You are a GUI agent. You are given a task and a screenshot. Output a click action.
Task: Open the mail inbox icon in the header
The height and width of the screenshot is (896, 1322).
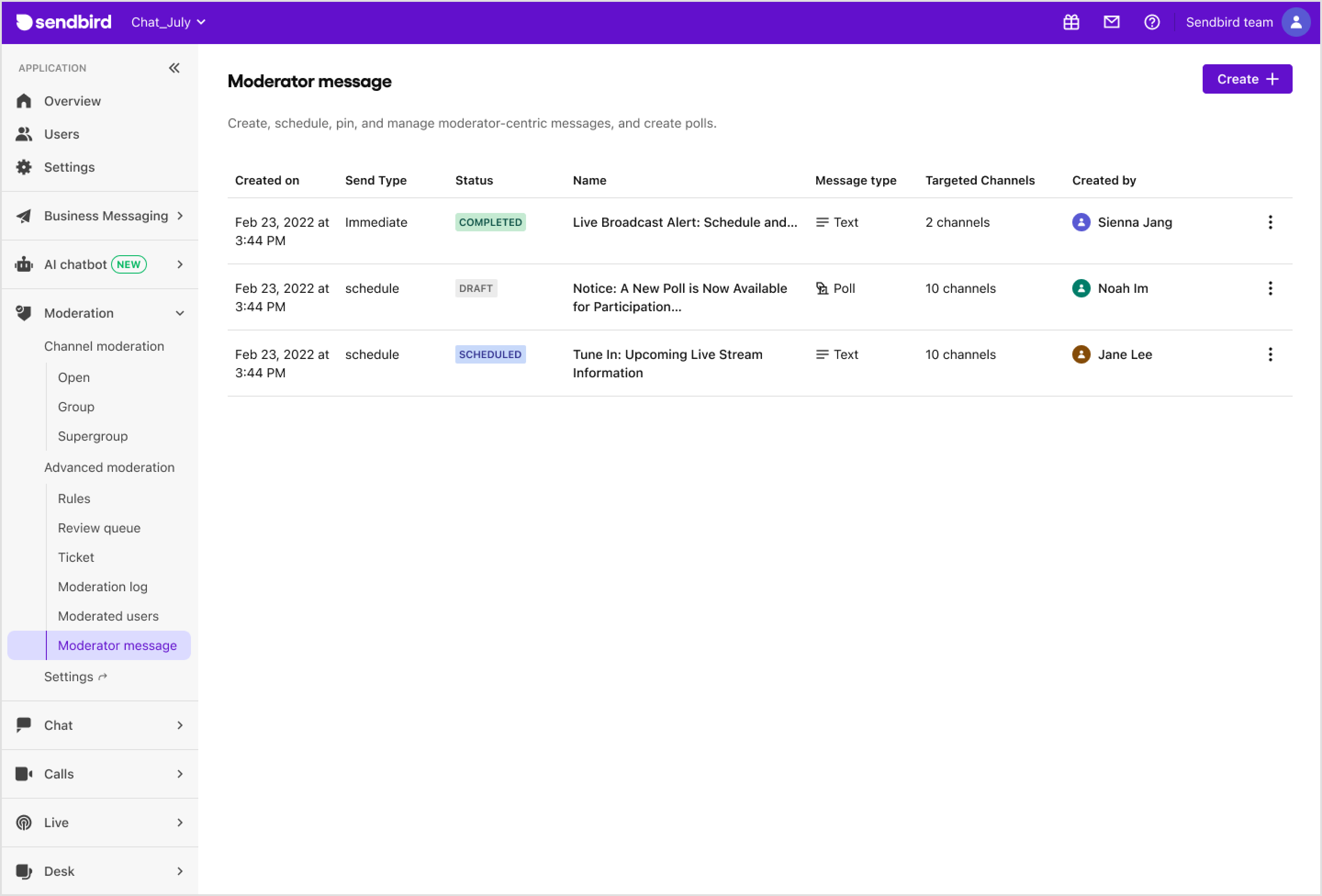point(1111,22)
